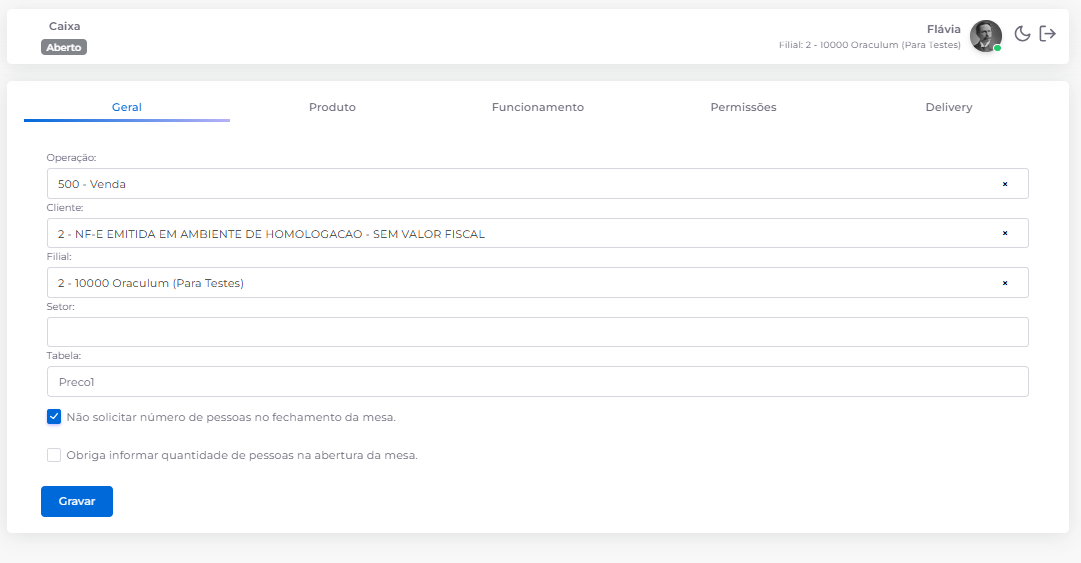Click the Gravar button
Image resolution: width=1081 pixels, height=563 pixels.
[x=77, y=501]
